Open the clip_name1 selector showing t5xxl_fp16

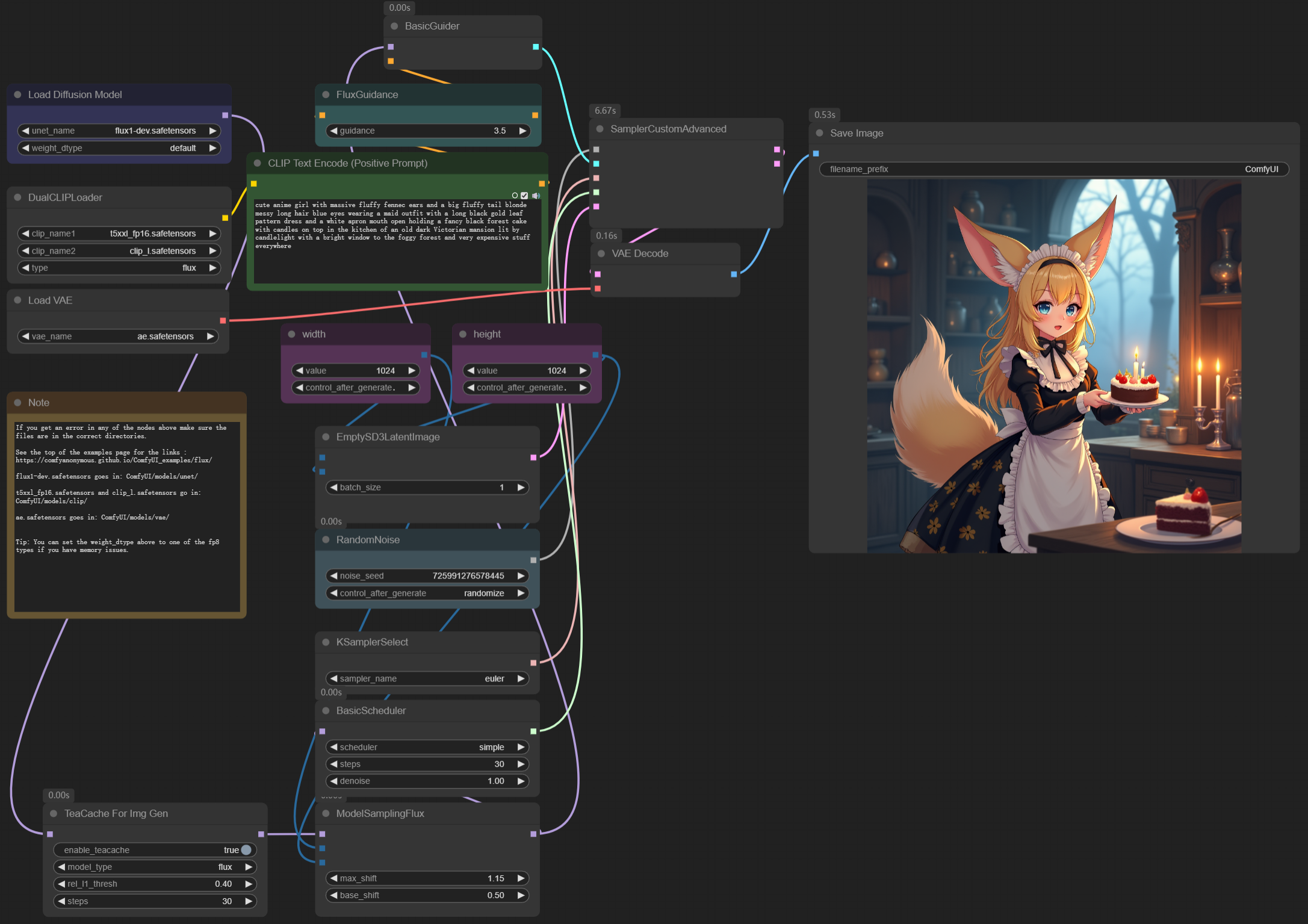click(119, 234)
